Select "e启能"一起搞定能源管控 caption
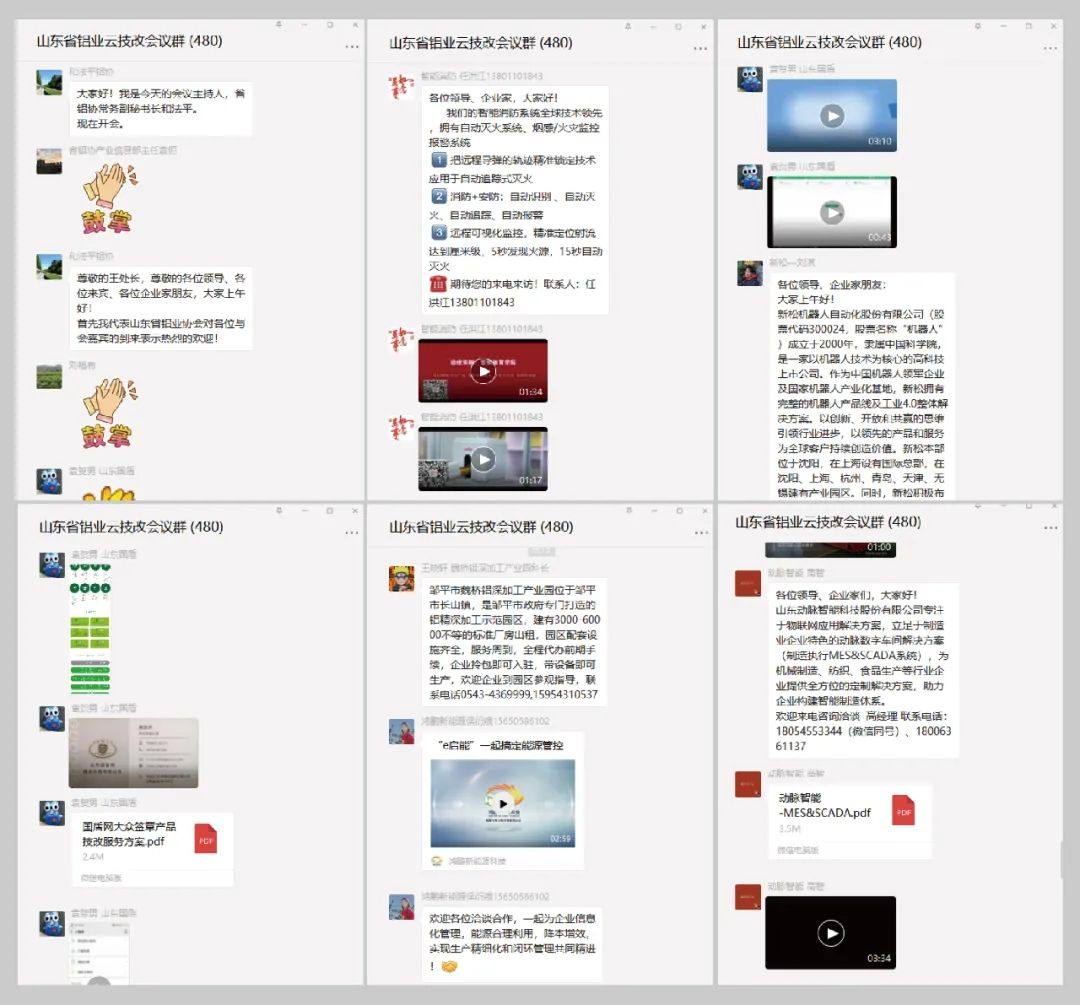 [x=501, y=745]
